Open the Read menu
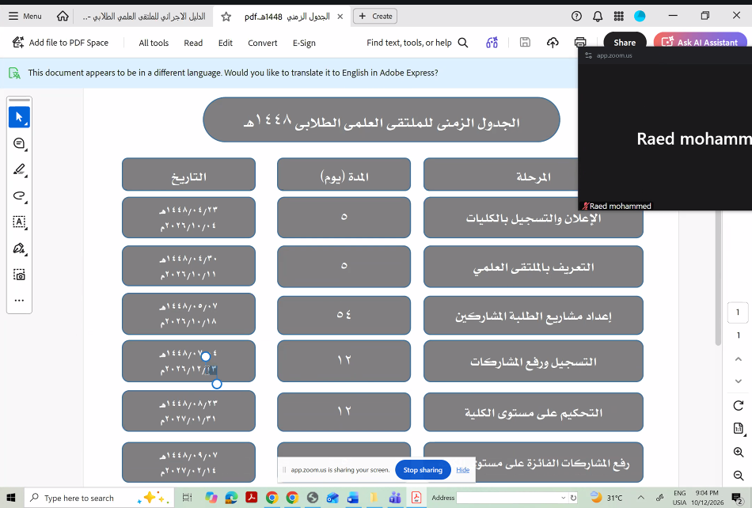752x508 pixels. [x=193, y=43]
